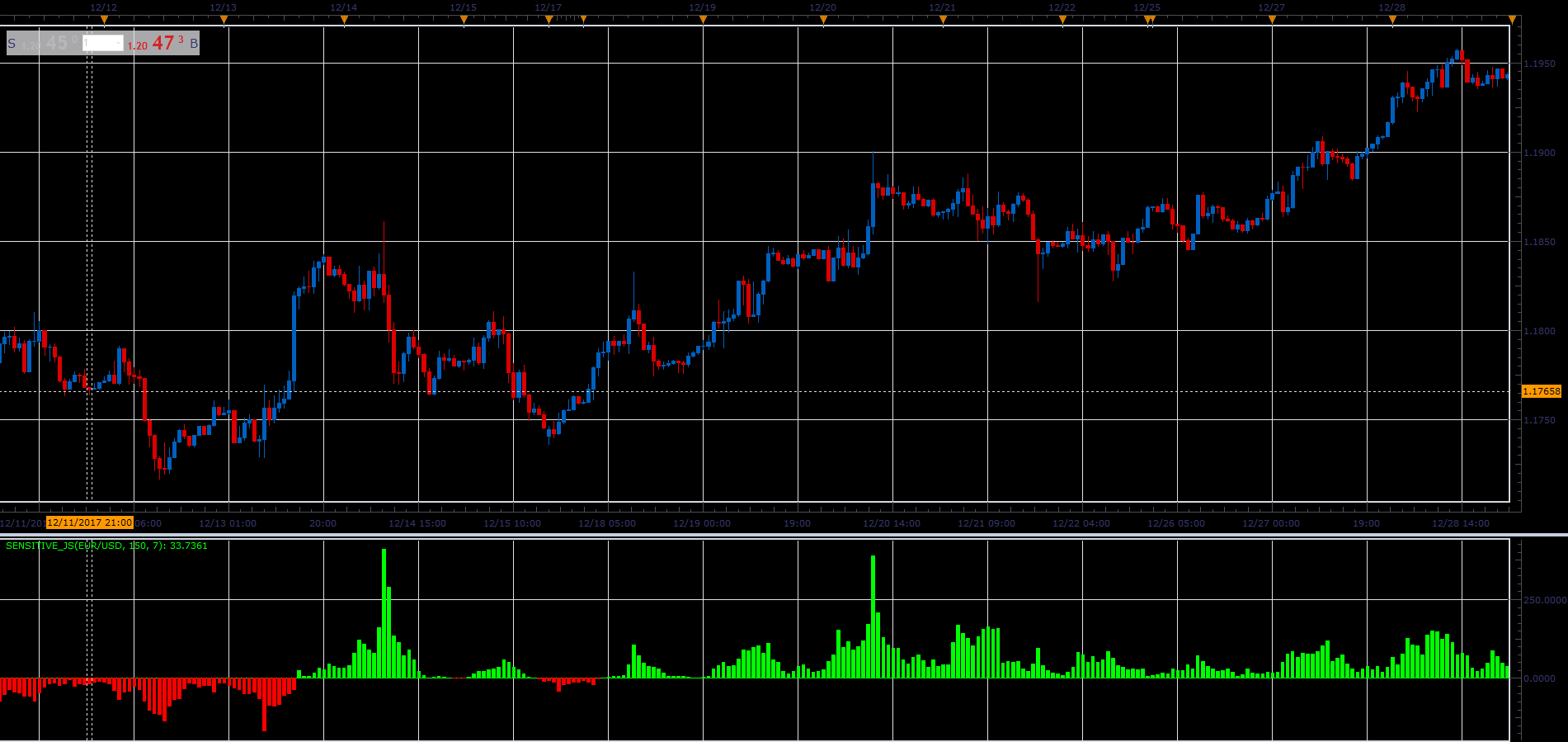Select the orange triangle marker under 12/15
The height and width of the screenshot is (742, 1568).
[464, 20]
